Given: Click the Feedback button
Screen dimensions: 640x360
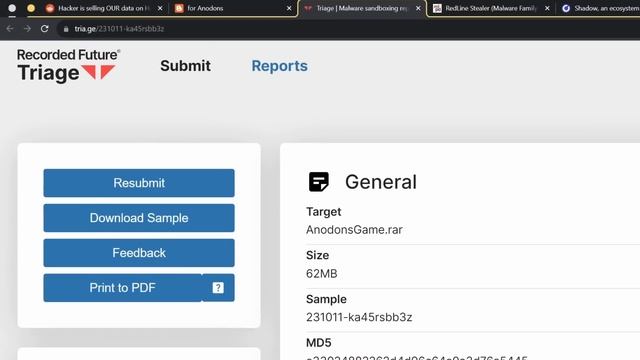Looking at the screenshot, I should point(139,253).
